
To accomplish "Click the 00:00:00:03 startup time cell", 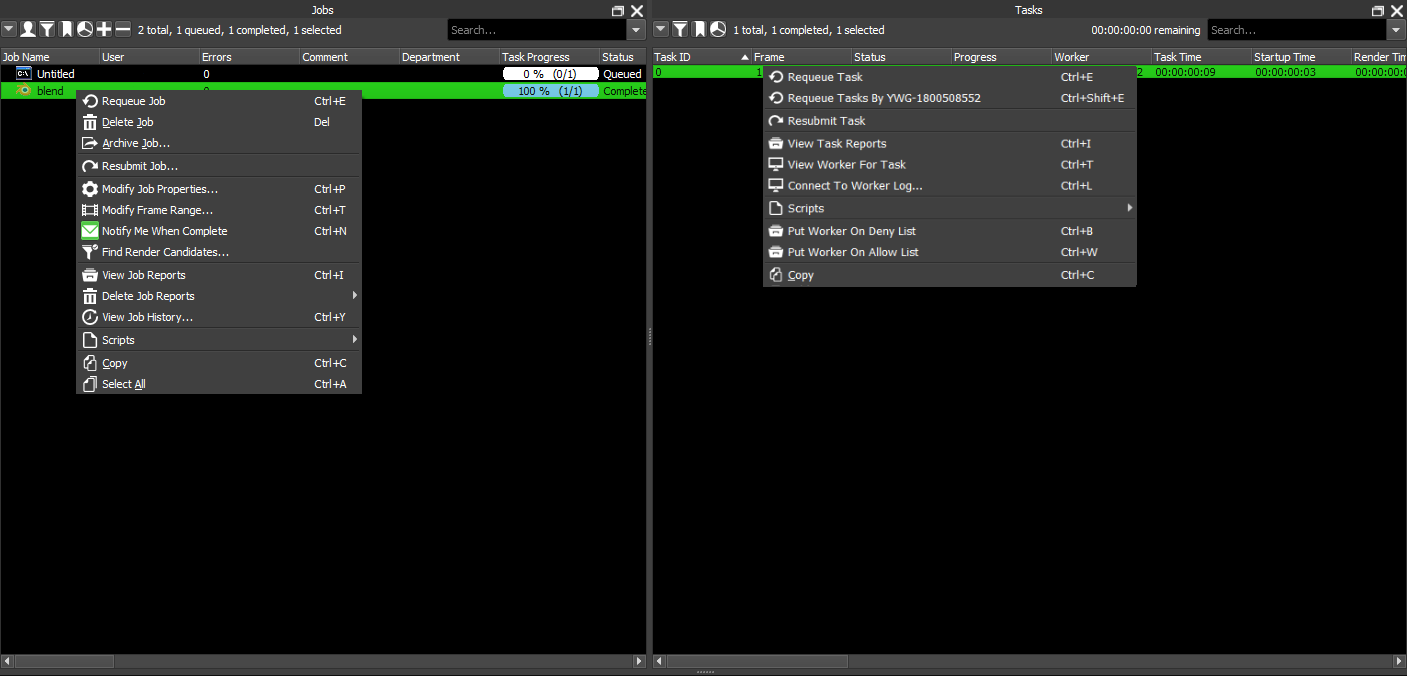I will 1286,72.
